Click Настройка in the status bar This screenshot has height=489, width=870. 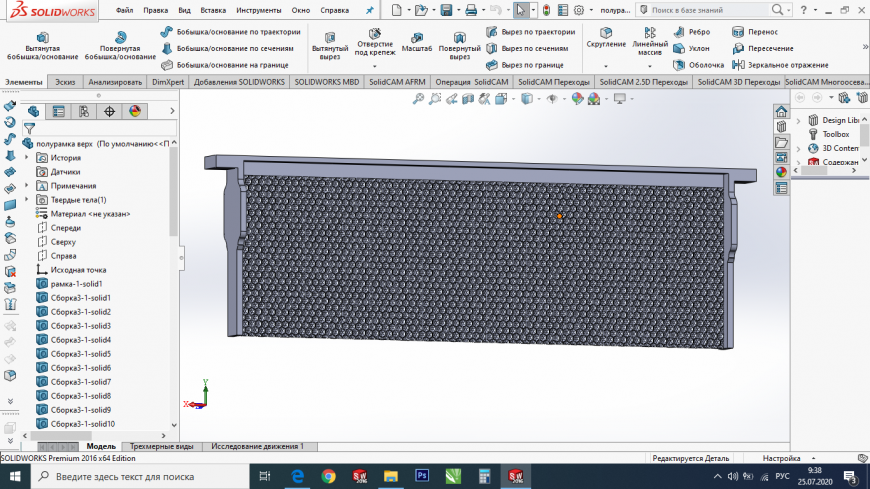pyautogui.click(x=781, y=458)
